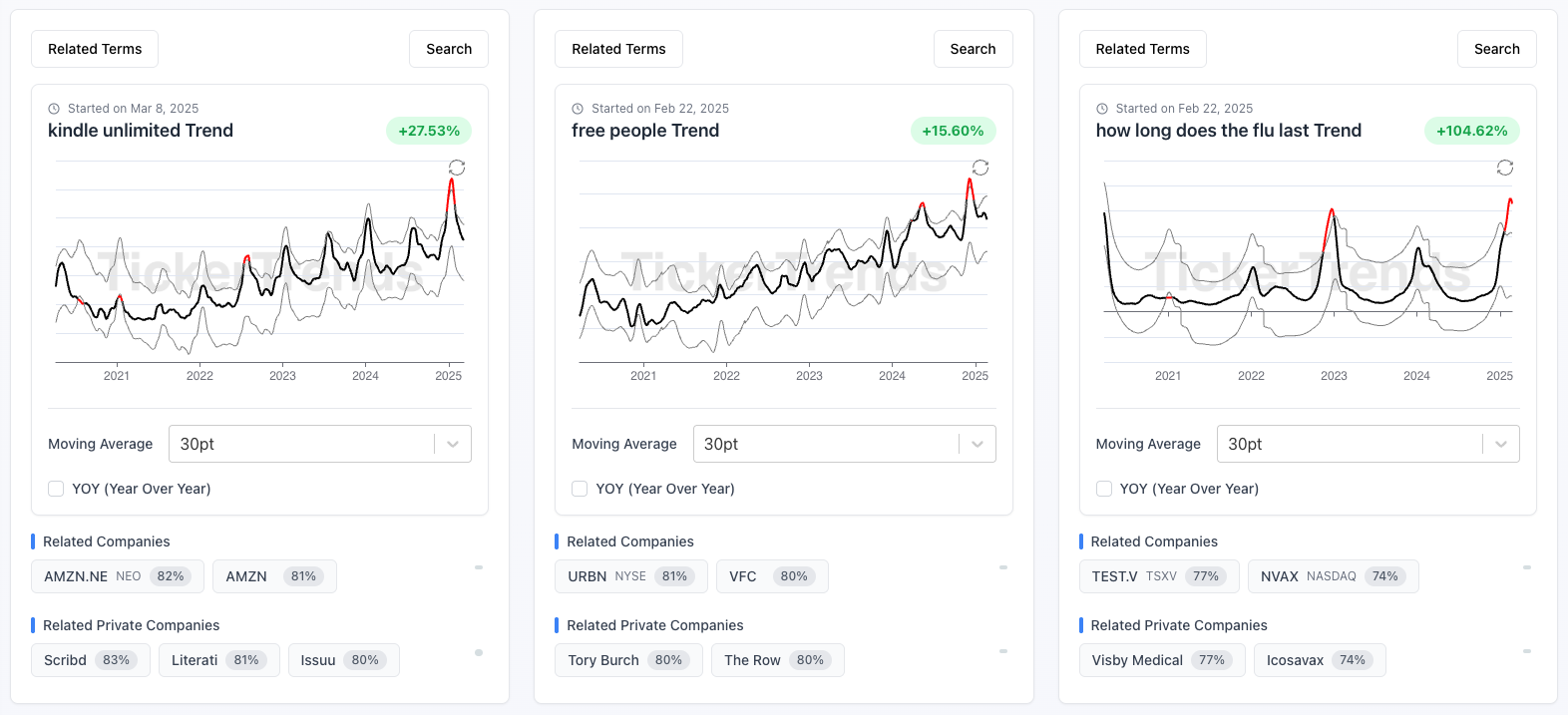Select the Scribd related private company chip
The width and height of the screenshot is (1568, 715).
point(90,659)
